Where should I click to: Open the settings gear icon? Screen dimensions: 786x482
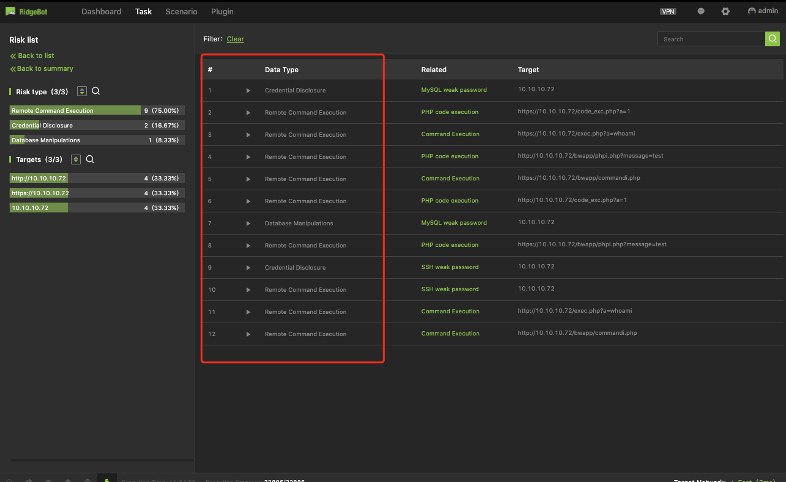pos(725,11)
